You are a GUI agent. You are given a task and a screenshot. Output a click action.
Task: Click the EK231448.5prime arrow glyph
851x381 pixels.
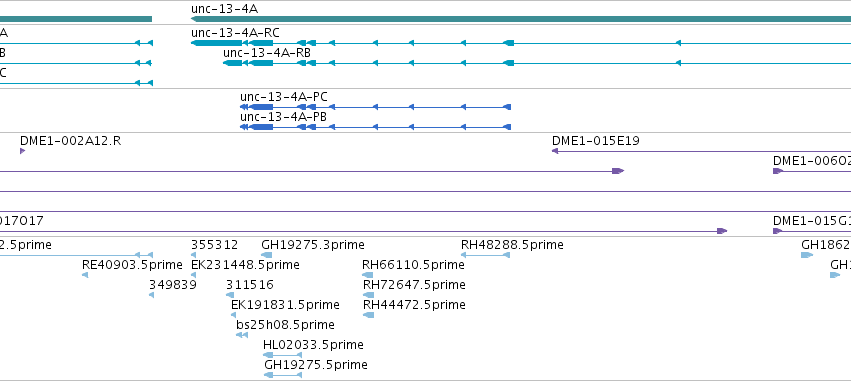(193, 275)
